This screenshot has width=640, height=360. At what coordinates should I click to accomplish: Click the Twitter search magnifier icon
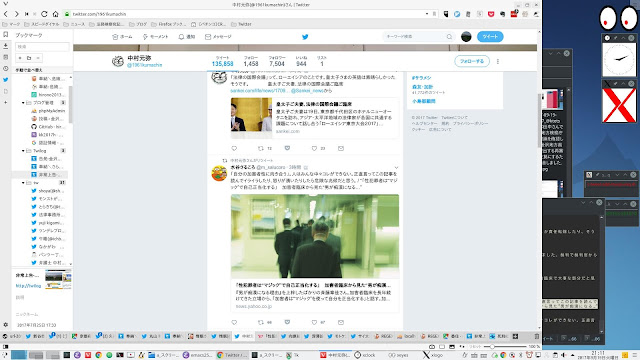(x=449, y=37)
